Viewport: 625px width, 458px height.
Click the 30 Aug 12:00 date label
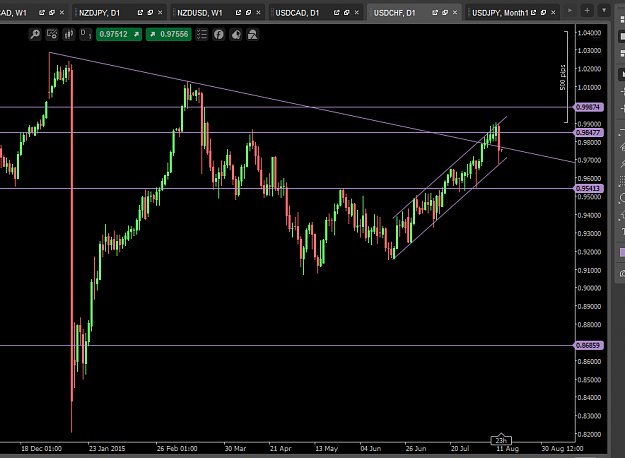point(562,448)
